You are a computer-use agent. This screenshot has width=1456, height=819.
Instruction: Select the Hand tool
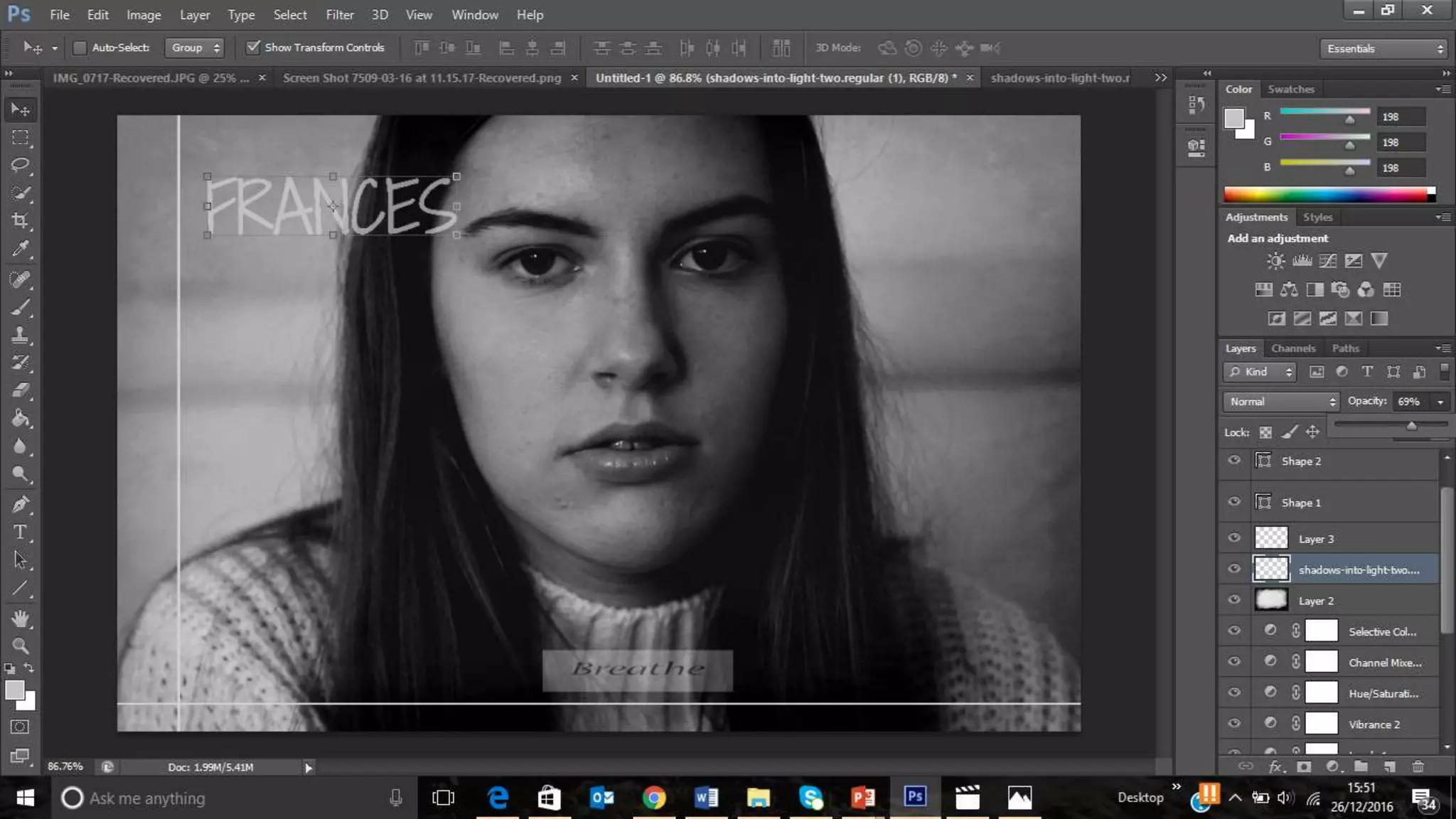[20, 619]
